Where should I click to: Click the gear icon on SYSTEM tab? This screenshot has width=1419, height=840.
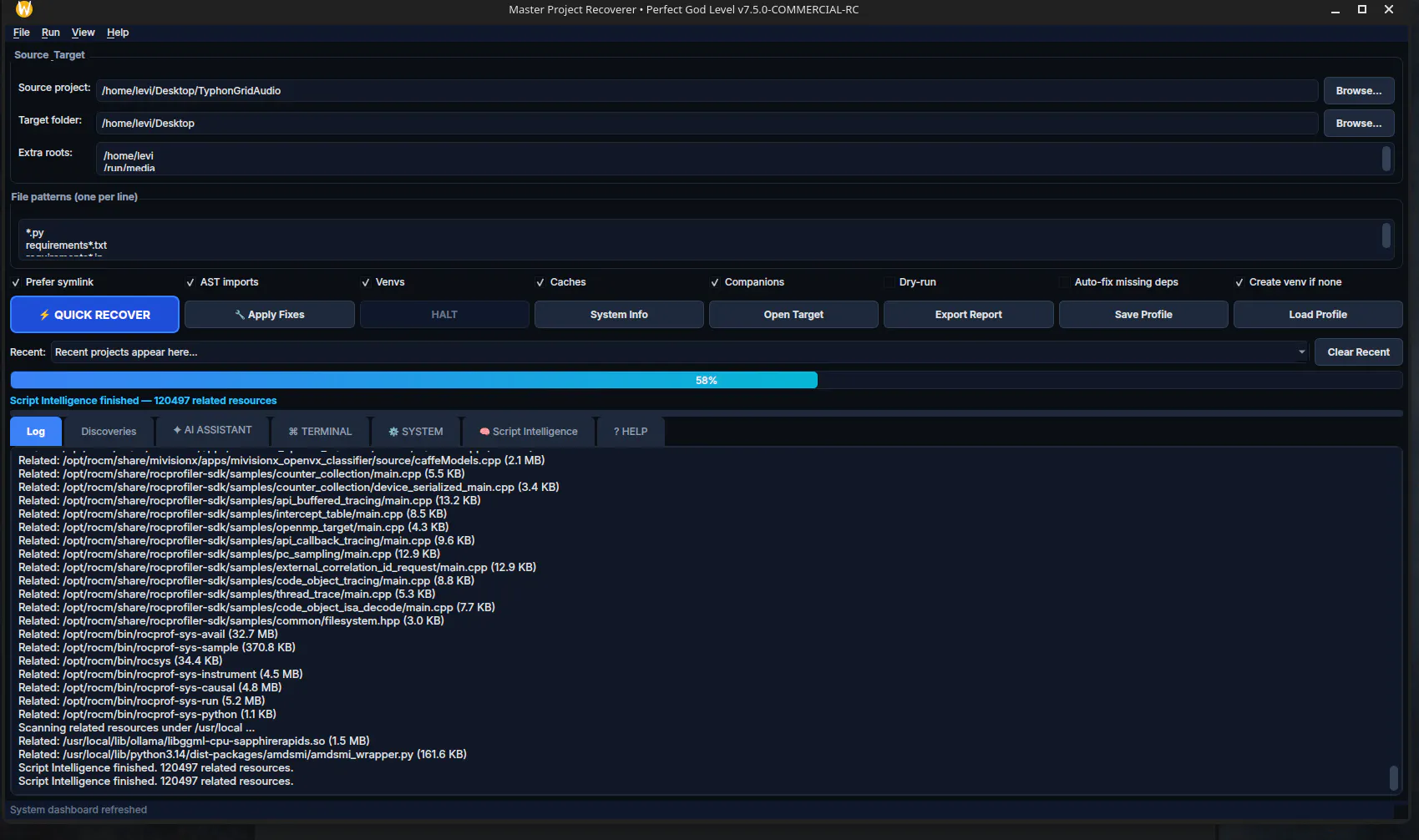[393, 432]
